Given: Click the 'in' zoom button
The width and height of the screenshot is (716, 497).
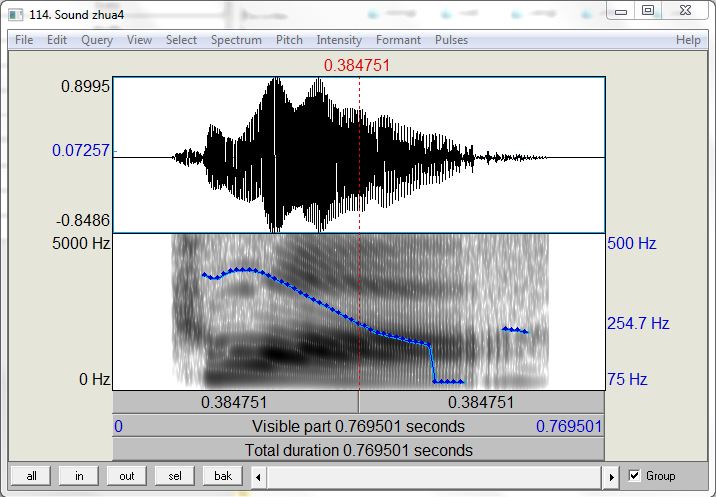Looking at the screenshot, I should click(79, 476).
